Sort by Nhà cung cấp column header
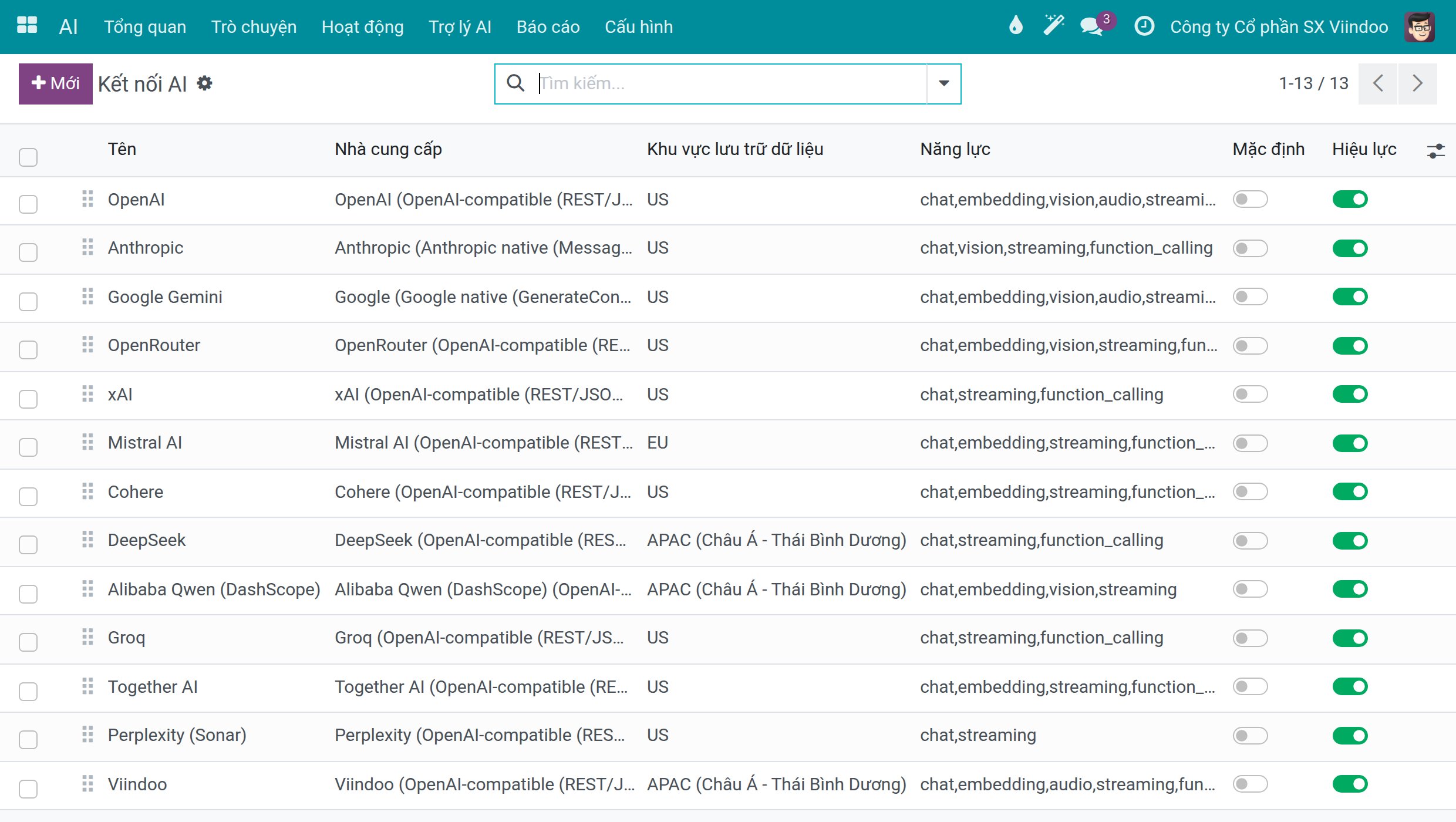 tap(388, 149)
